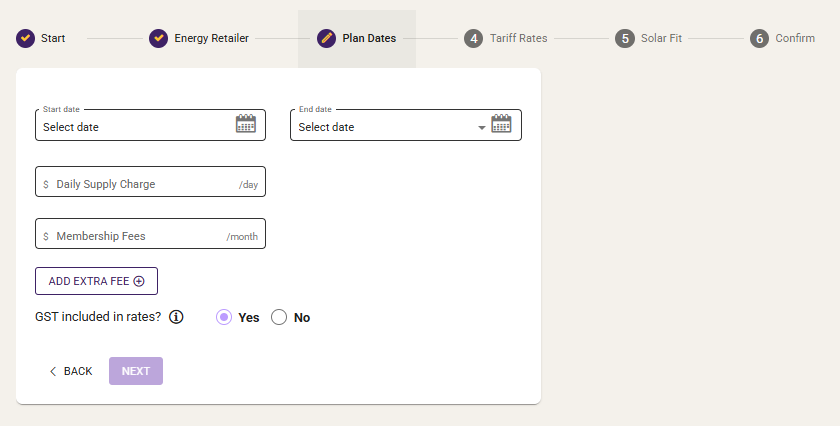This screenshot has height=426, width=840.
Task: Open the Start date select field
Action: point(151,125)
